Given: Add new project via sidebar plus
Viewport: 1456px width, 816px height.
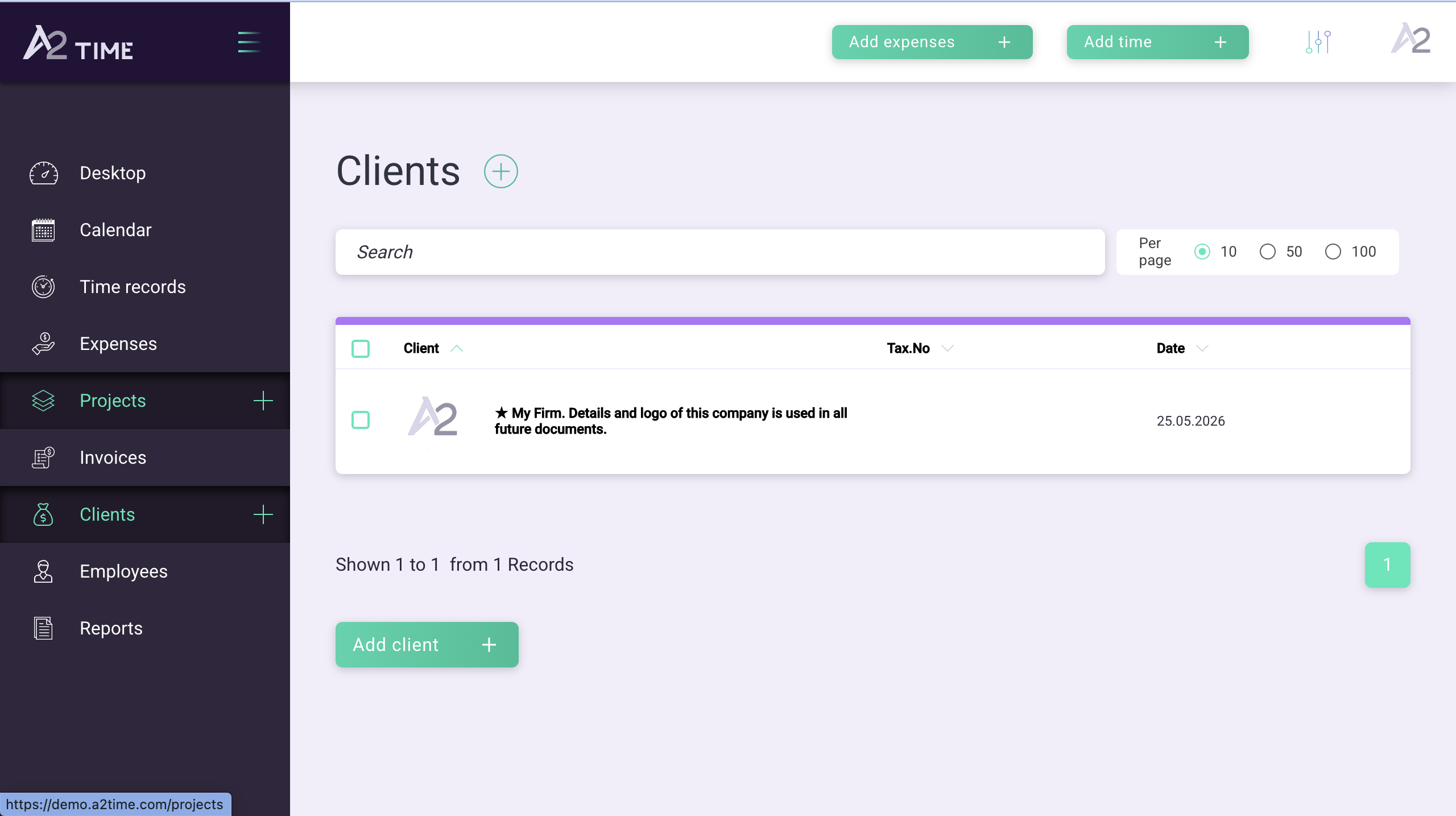Looking at the screenshot, I should [x=263, y=401].
